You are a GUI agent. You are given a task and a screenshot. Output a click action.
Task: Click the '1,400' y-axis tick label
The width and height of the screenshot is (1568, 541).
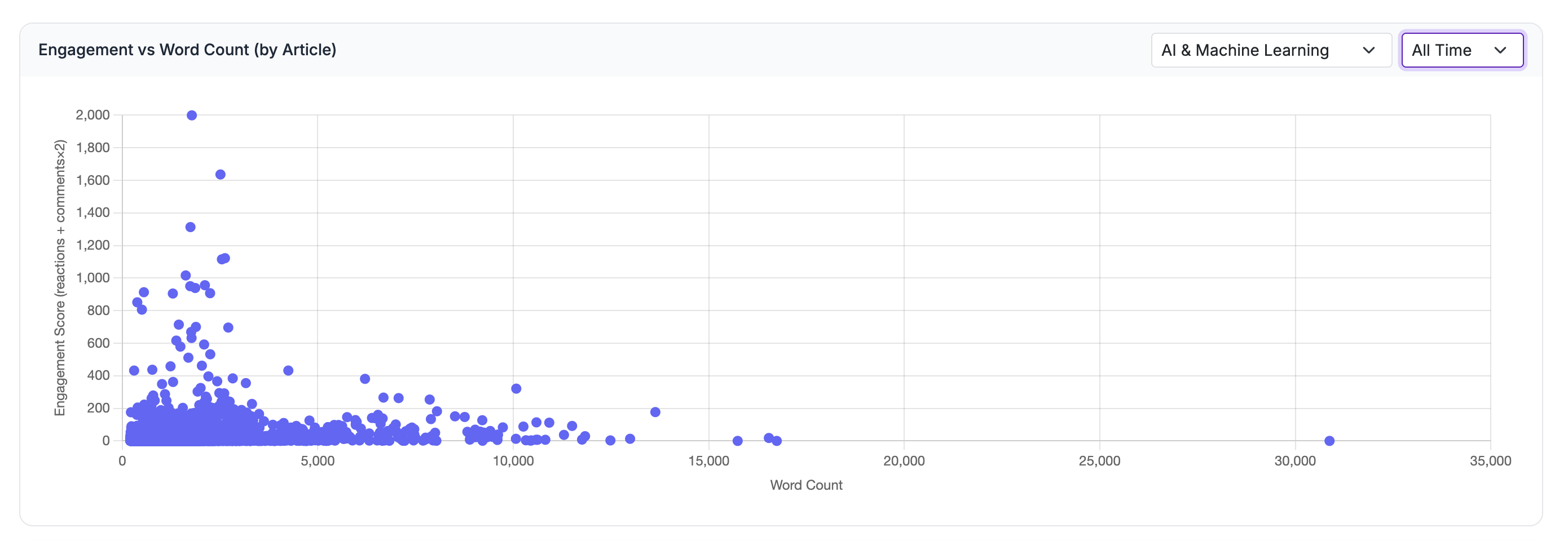pos(93,213)
